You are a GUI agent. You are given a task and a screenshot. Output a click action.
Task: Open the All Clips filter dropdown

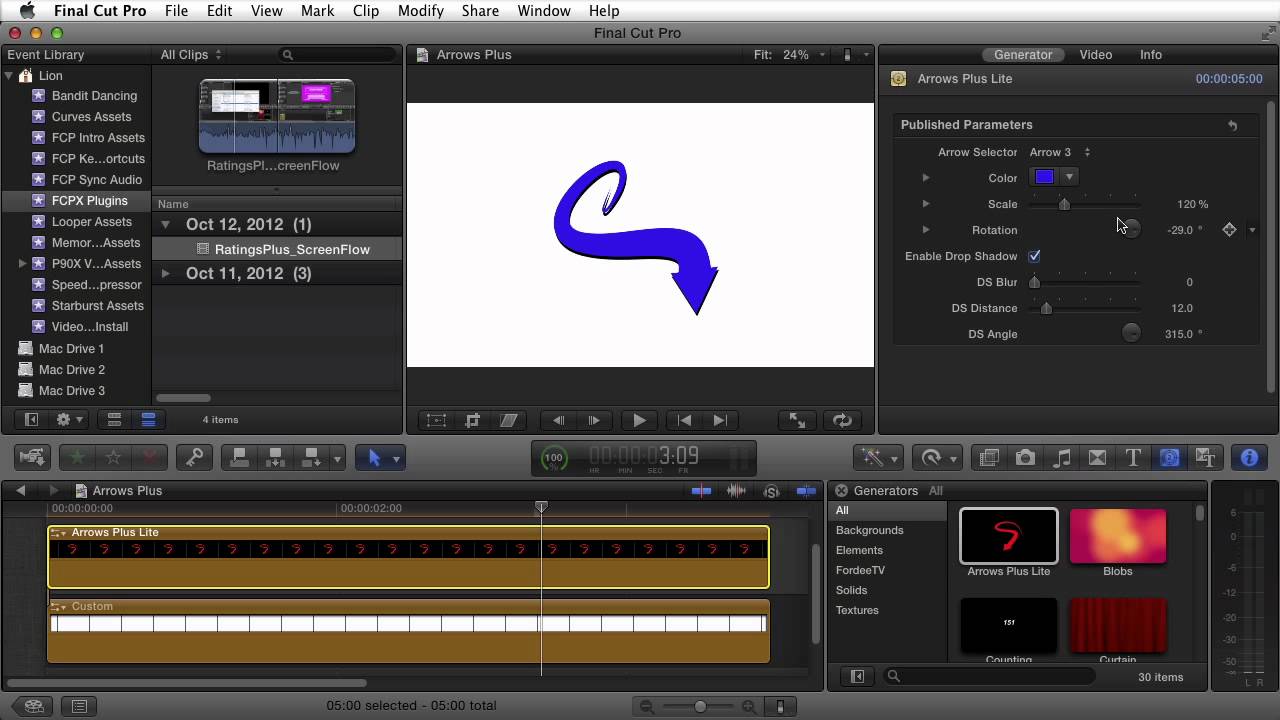tap(191, 55)
